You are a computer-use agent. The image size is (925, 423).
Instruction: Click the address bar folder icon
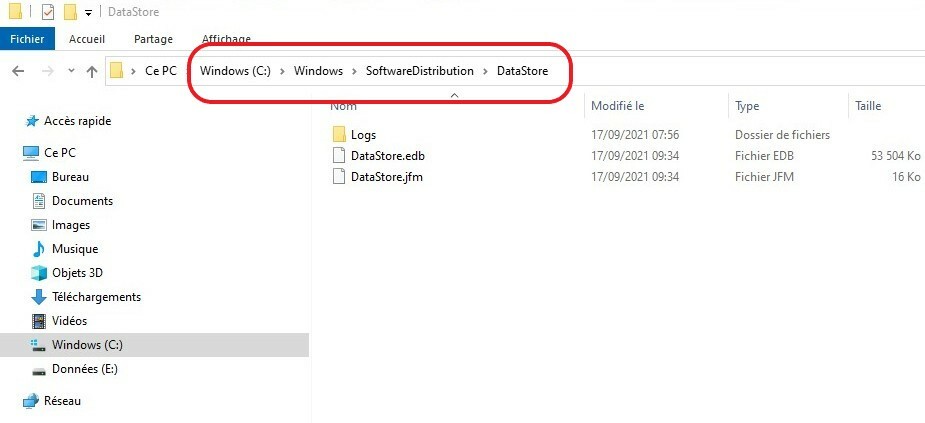point(117,71)
